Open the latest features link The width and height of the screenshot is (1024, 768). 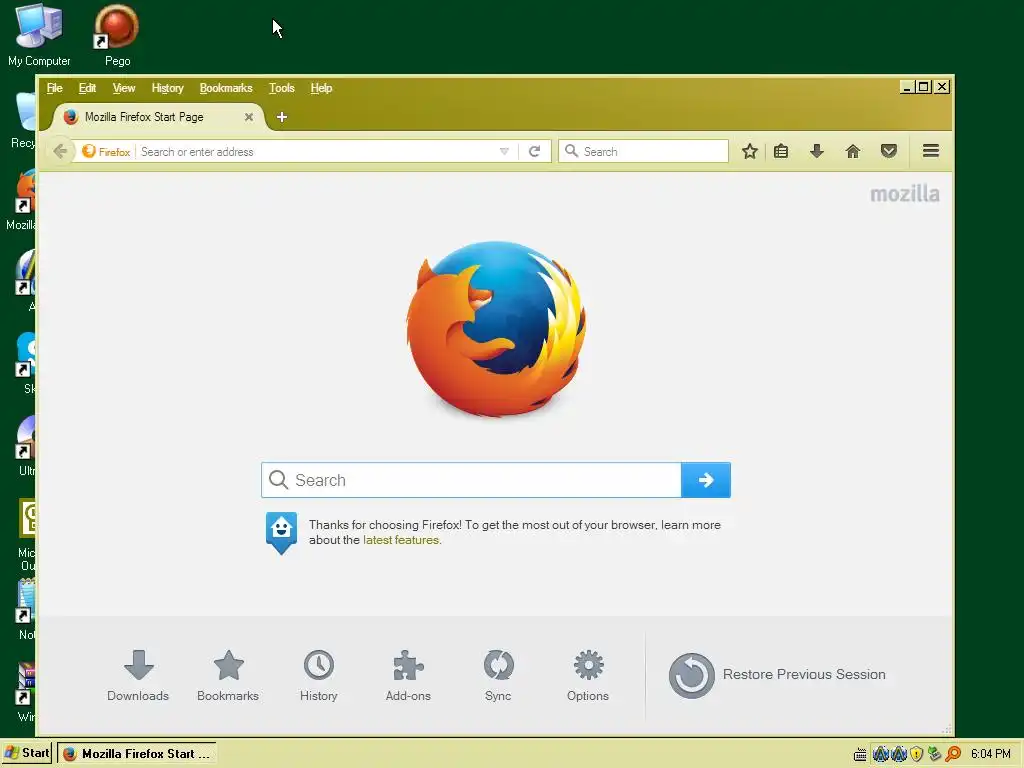coord(401,540)
